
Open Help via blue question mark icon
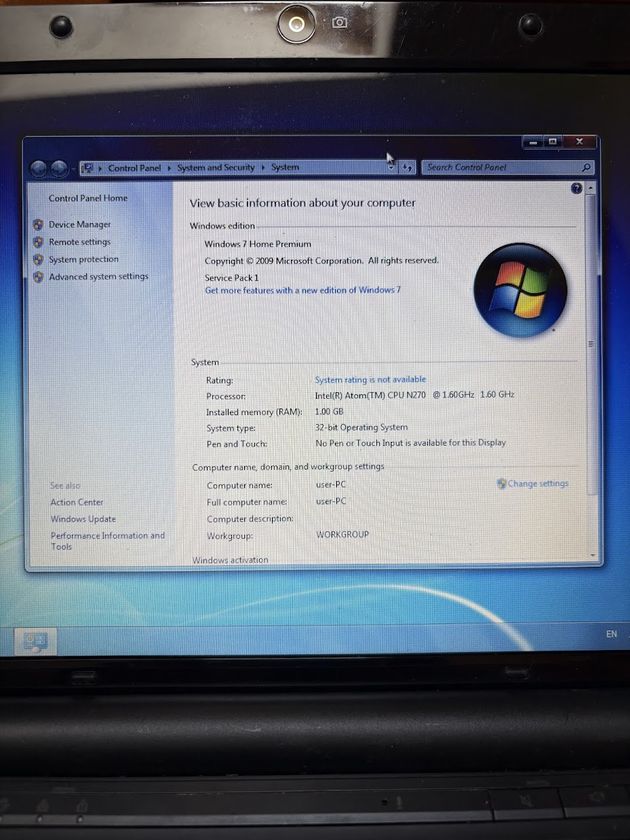coord(576,188)
